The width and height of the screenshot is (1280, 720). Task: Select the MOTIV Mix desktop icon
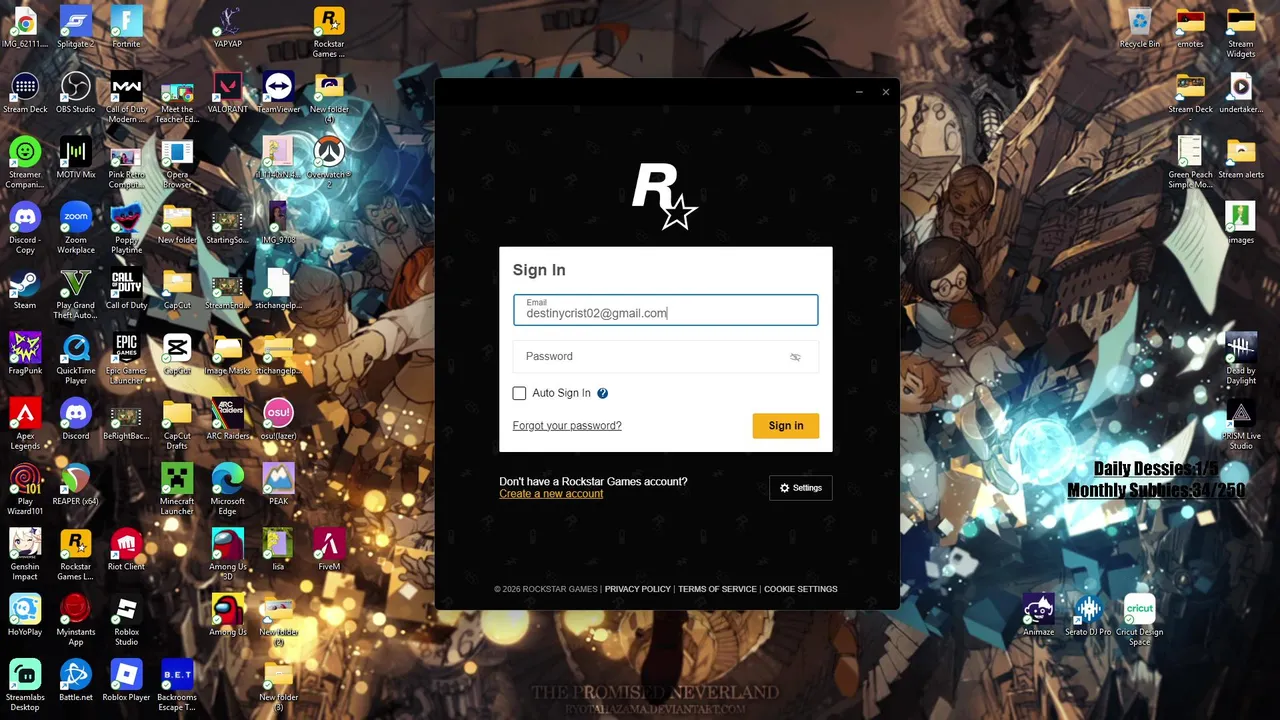(76, 158)
